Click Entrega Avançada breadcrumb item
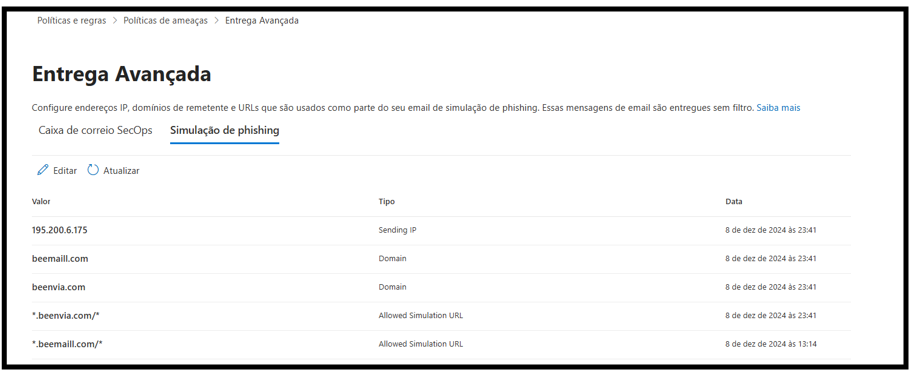 262,20
